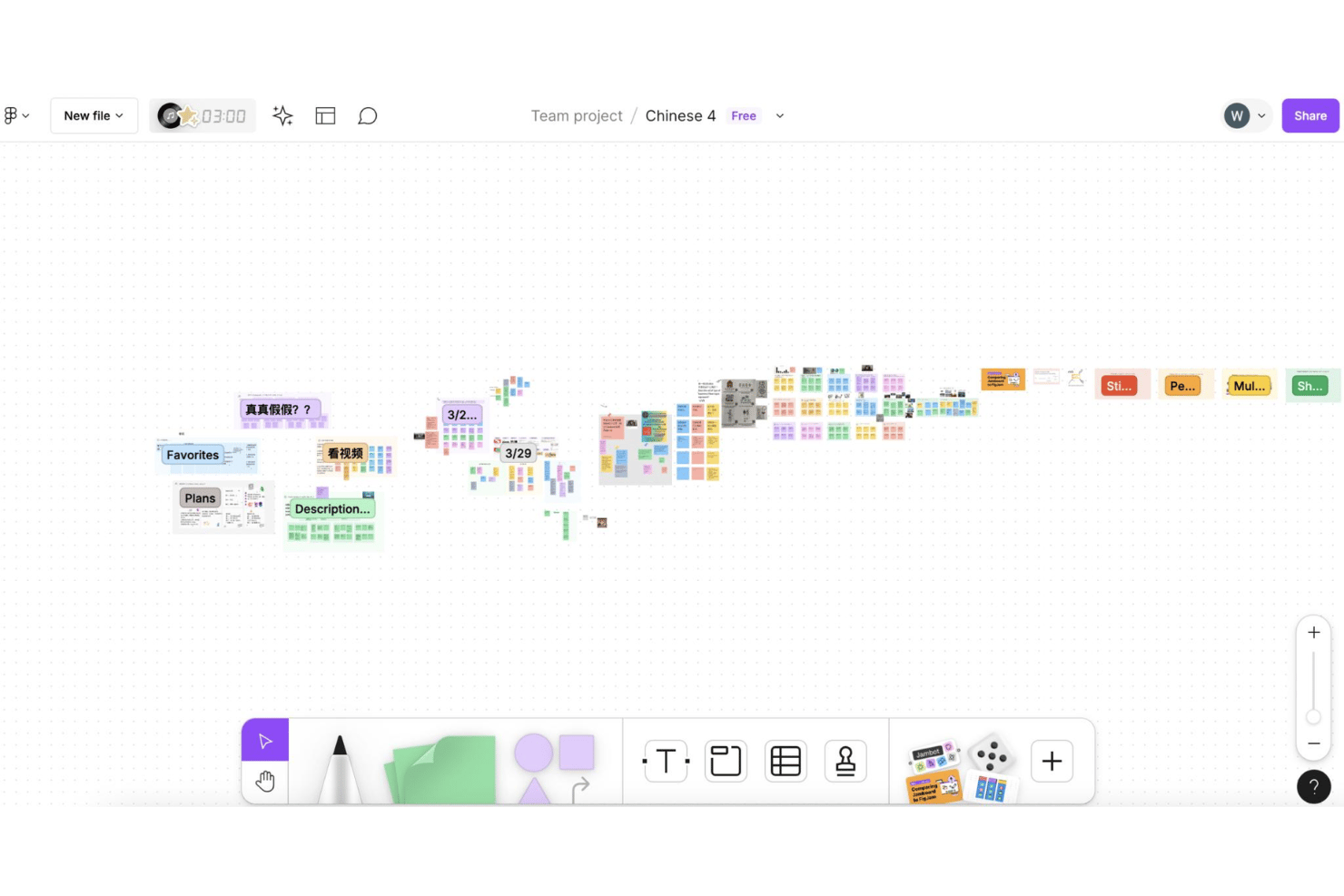
Task: Open the New file dropdown
Action: pos(94,115)
